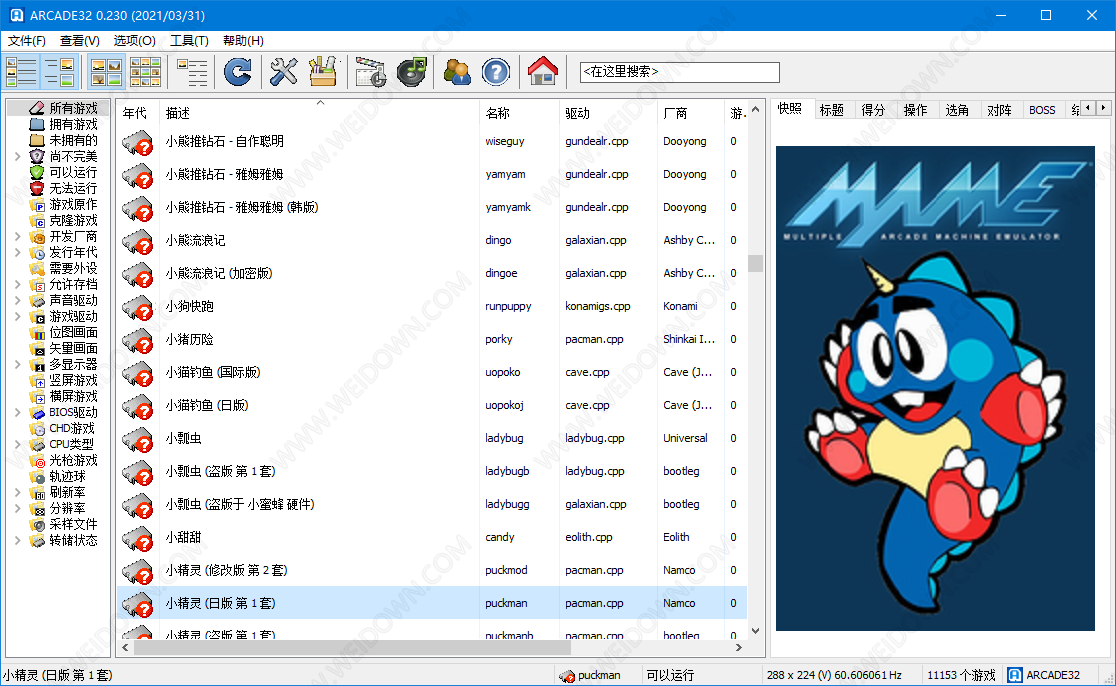
Task: Expand the CPU类型 tree node
Action: point(18,444)
